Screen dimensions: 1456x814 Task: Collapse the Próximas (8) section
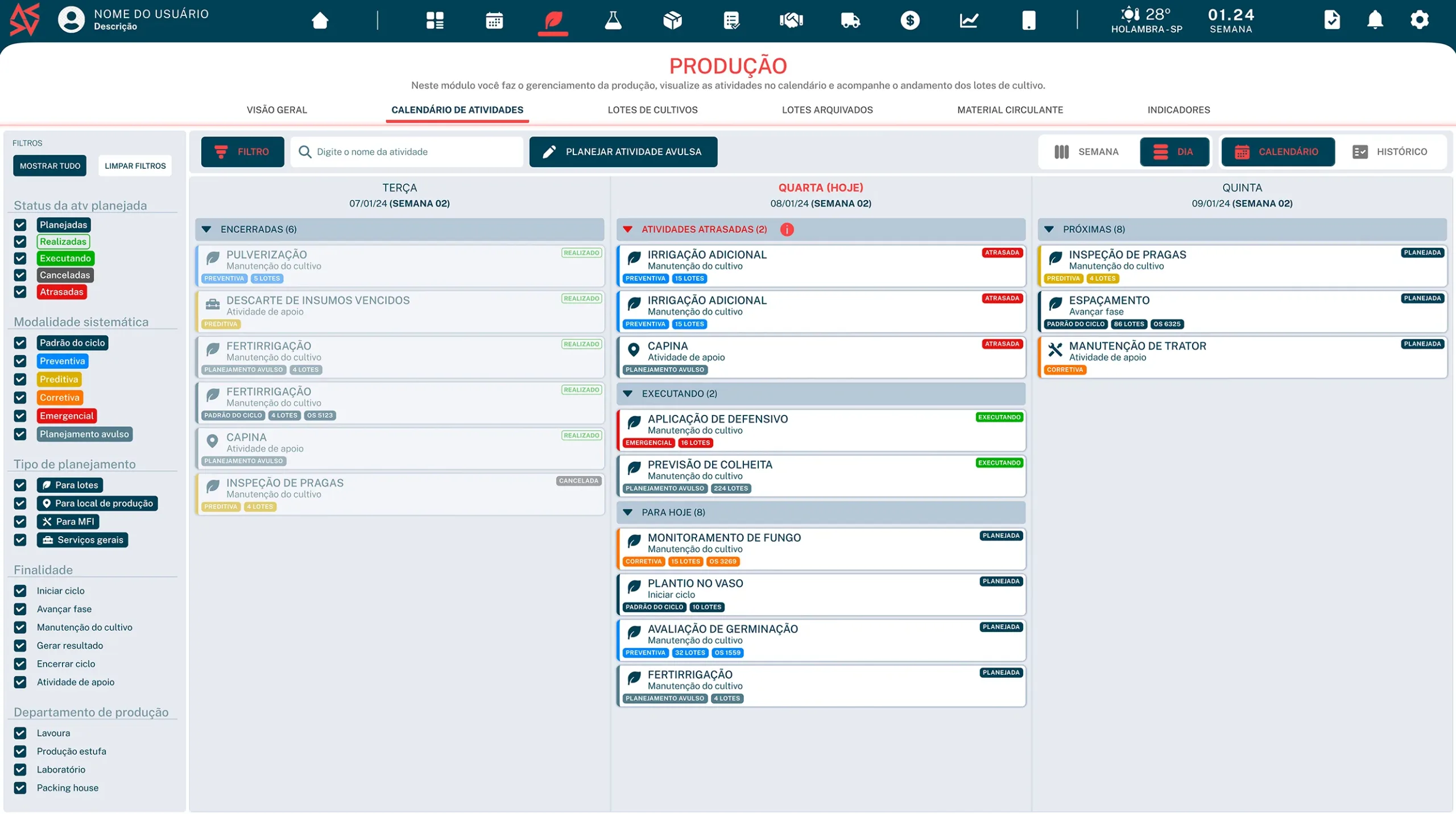coord(1049,229)
